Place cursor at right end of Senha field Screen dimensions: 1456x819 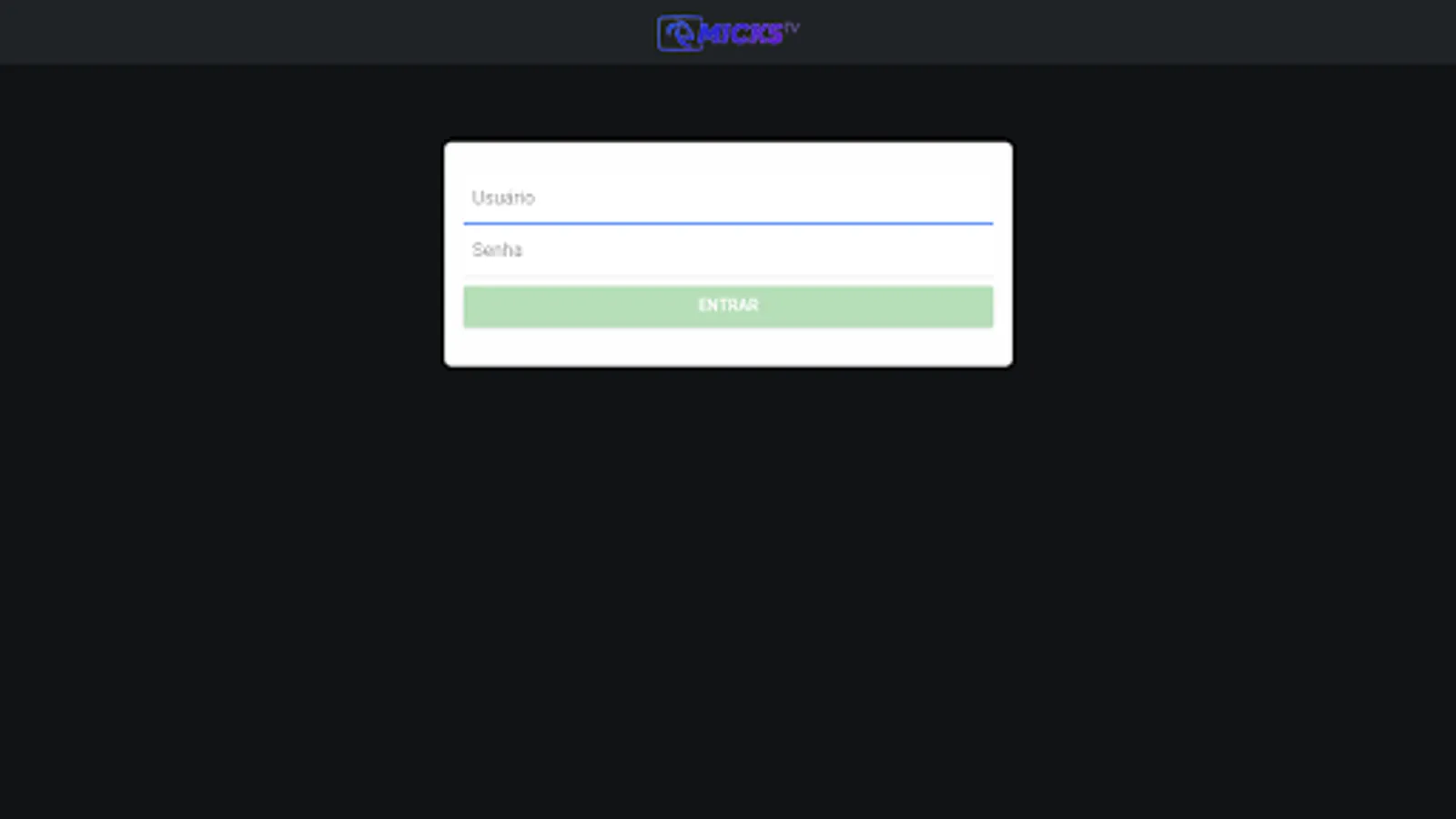(983, 249)
